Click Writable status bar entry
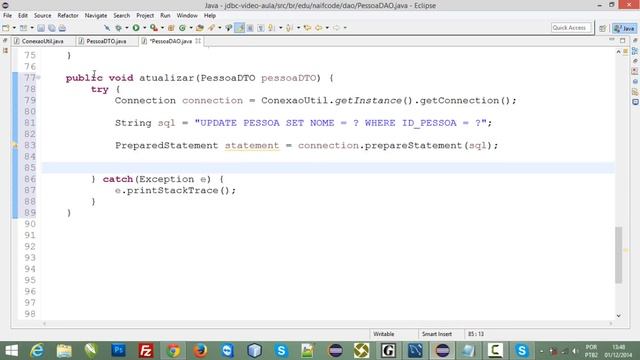The height and width of the screenshot is (360, 640). click(x=384, y=334)
